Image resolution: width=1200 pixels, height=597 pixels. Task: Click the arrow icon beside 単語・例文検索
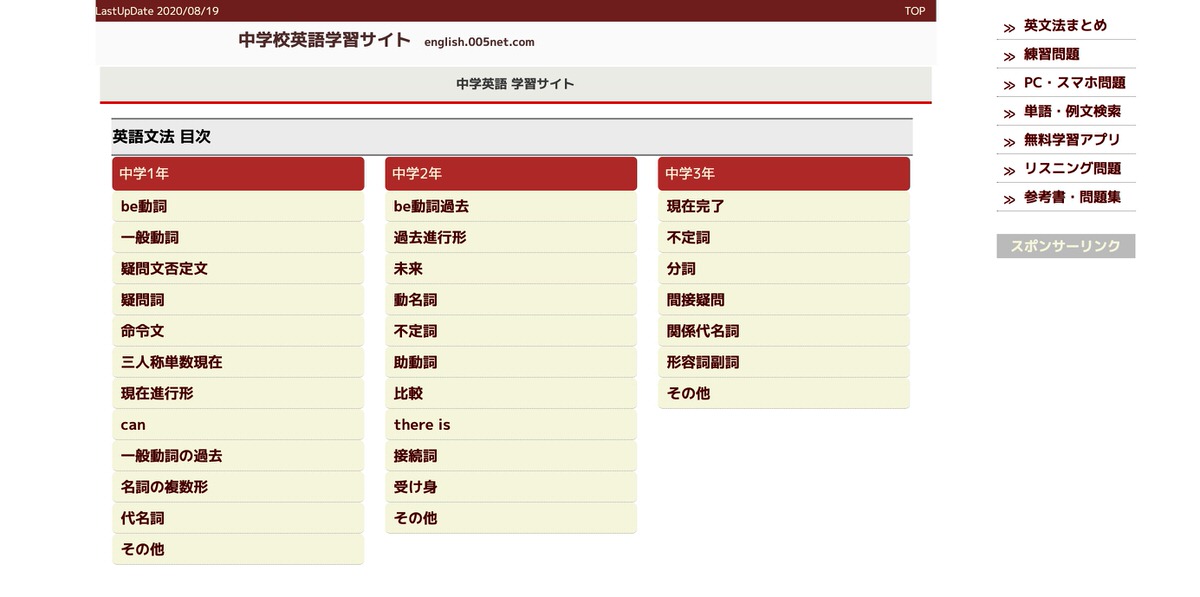click(x=1007, y=112)
